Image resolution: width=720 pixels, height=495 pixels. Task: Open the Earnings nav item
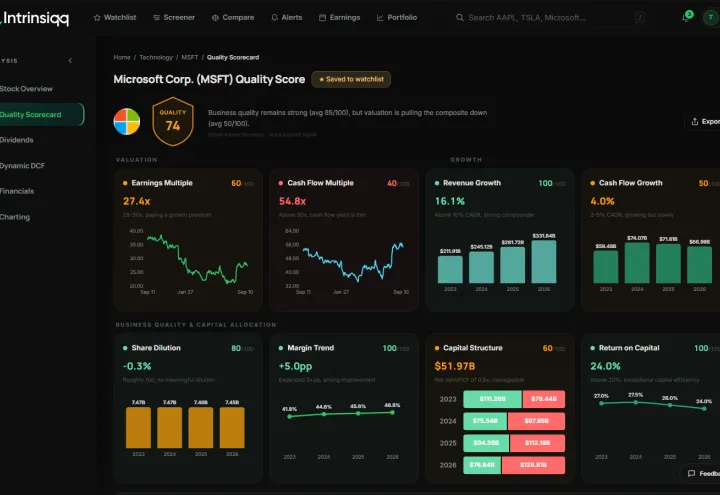click(x=339, y=17)
